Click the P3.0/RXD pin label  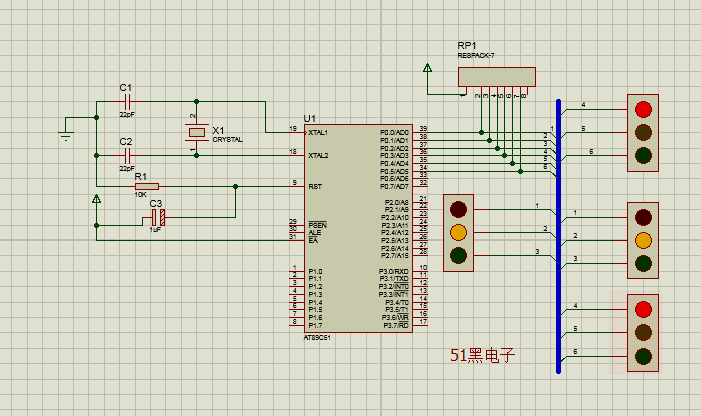pos(394,272)
